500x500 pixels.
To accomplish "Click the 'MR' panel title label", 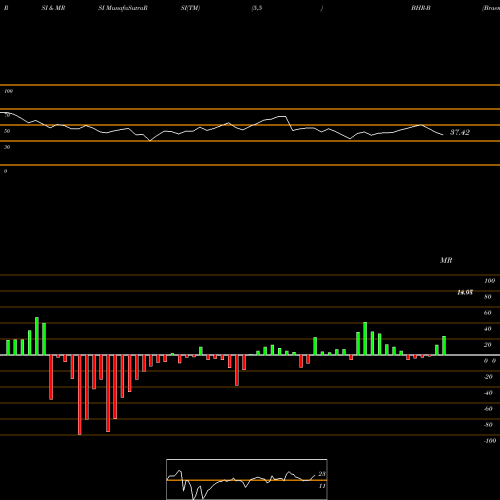I will point(446,260).
